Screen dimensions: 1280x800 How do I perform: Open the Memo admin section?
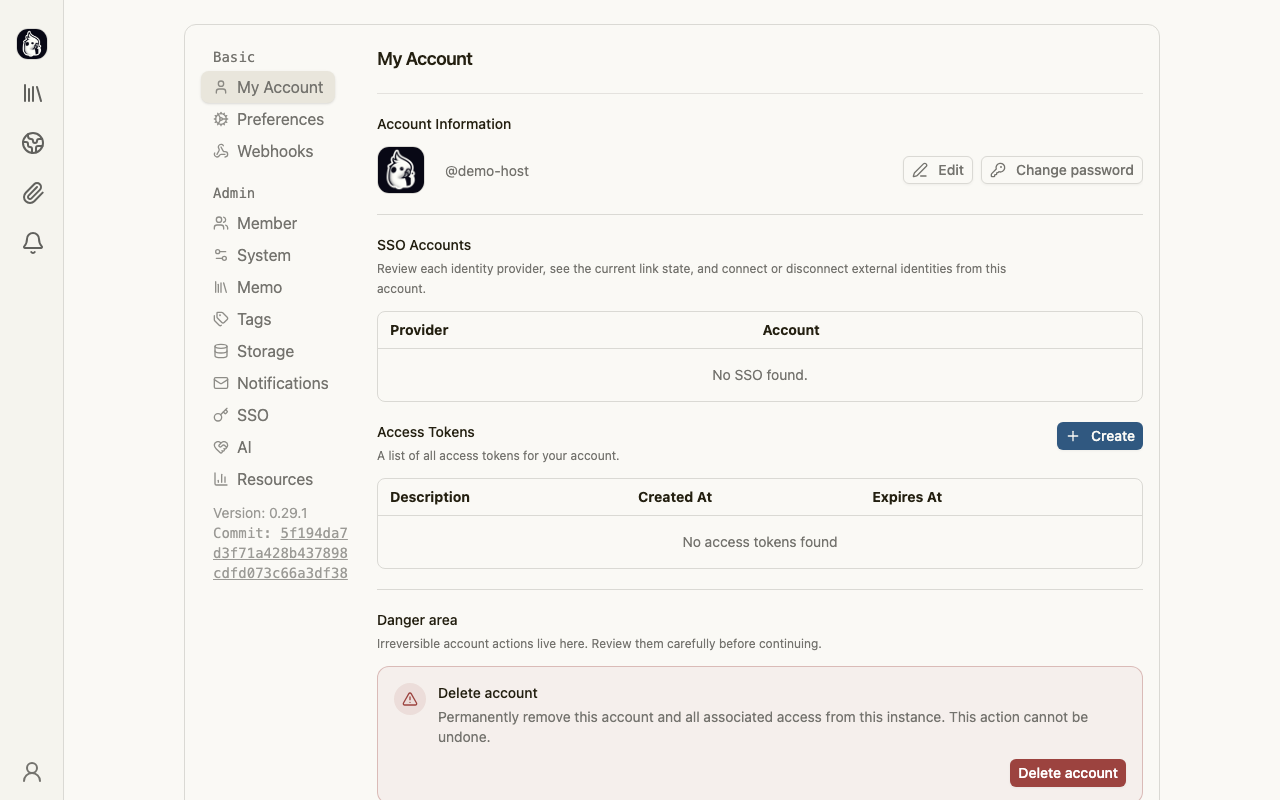[x=247, y=287]
